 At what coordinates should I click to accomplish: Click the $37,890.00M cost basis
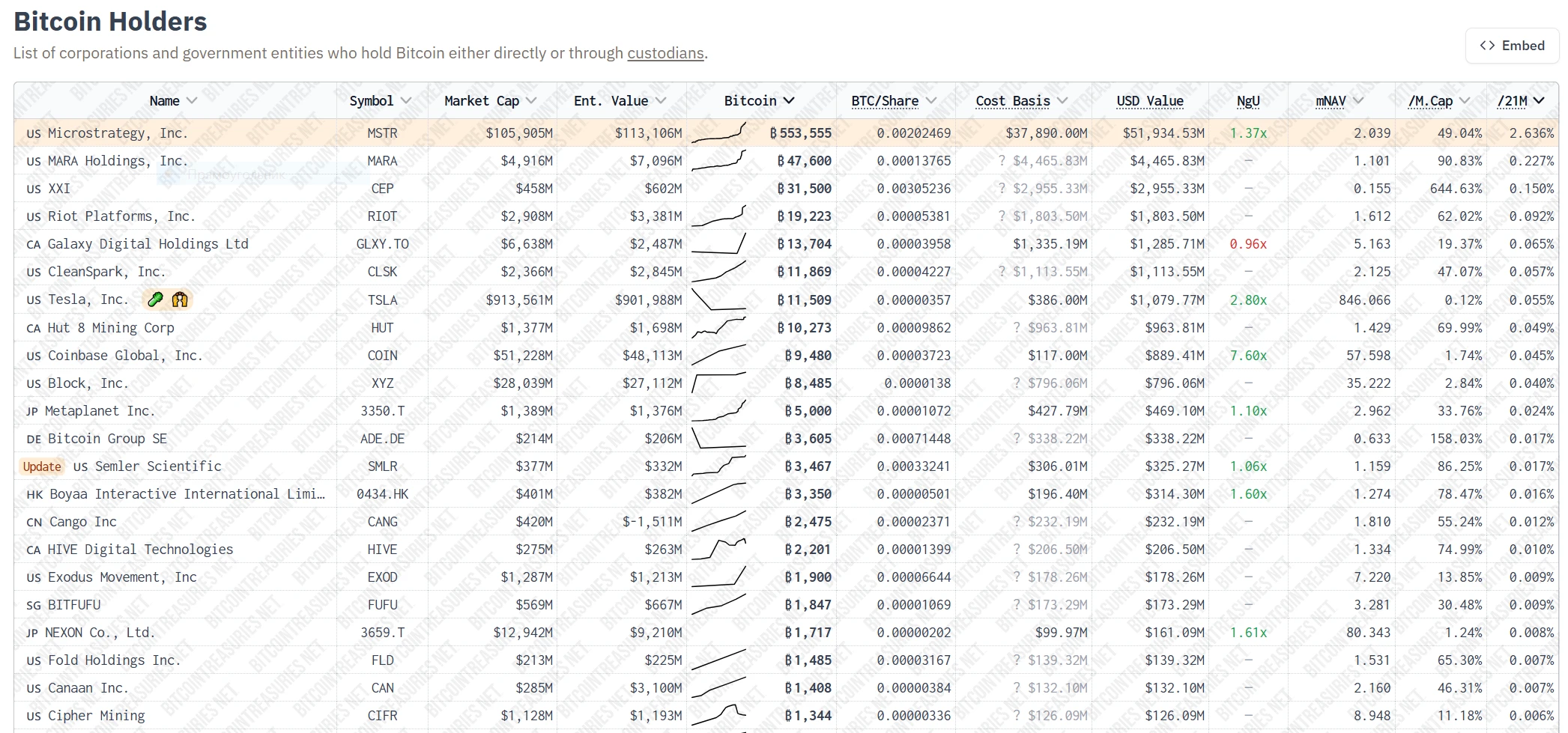[x=1046, y=133]
